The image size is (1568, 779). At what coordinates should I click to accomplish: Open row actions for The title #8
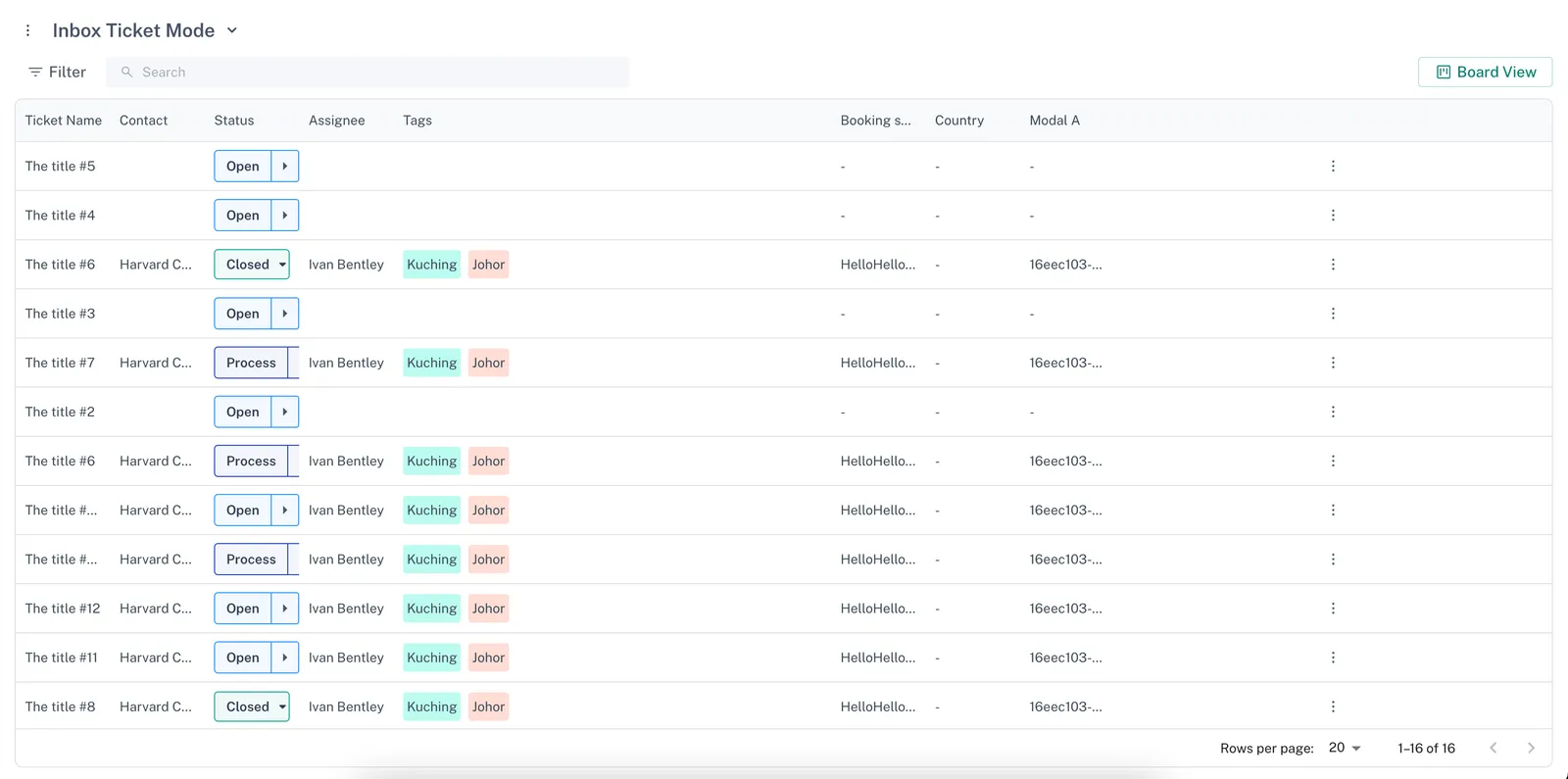click(x=1333, y=706)
